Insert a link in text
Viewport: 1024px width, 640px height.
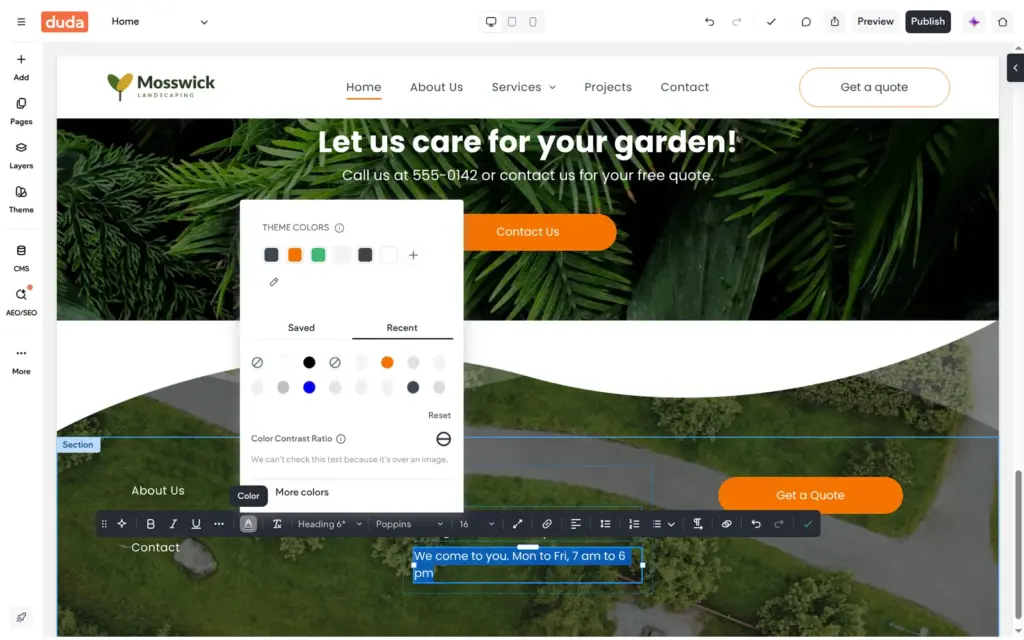[x=547, y=524]
